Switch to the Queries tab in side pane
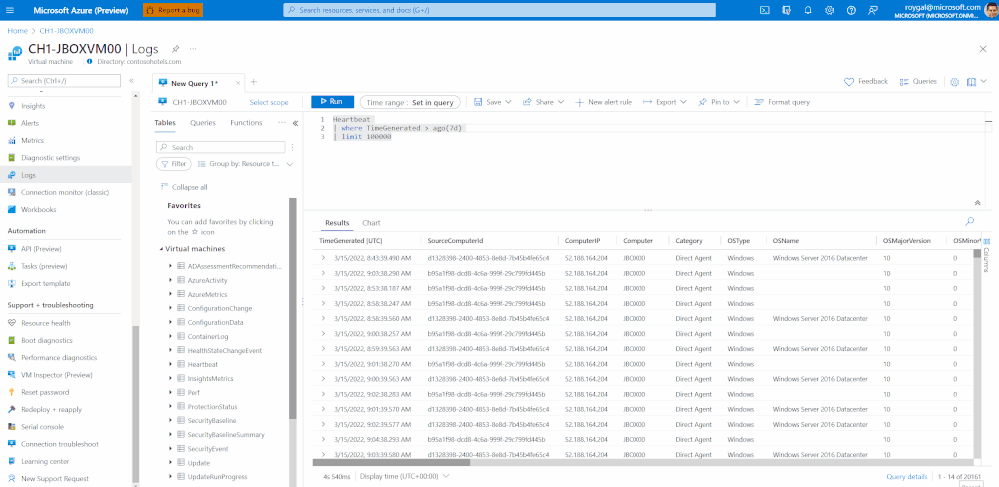Viewport: 999px width, 487px height. 203,123
